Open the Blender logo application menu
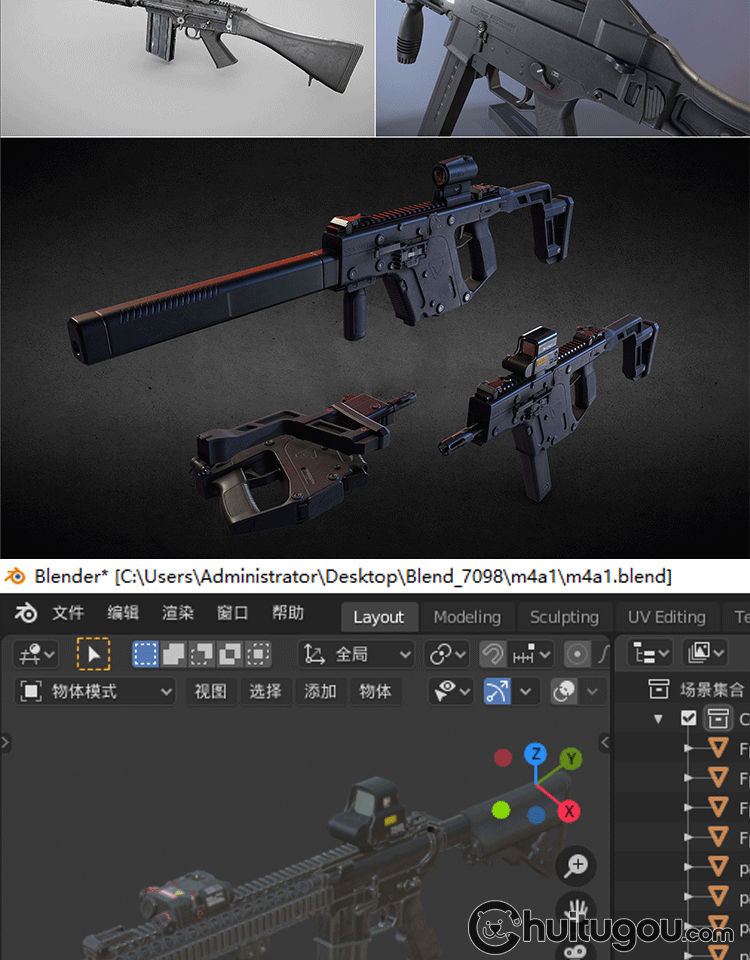Screen dimensions: 750x960 25,613
